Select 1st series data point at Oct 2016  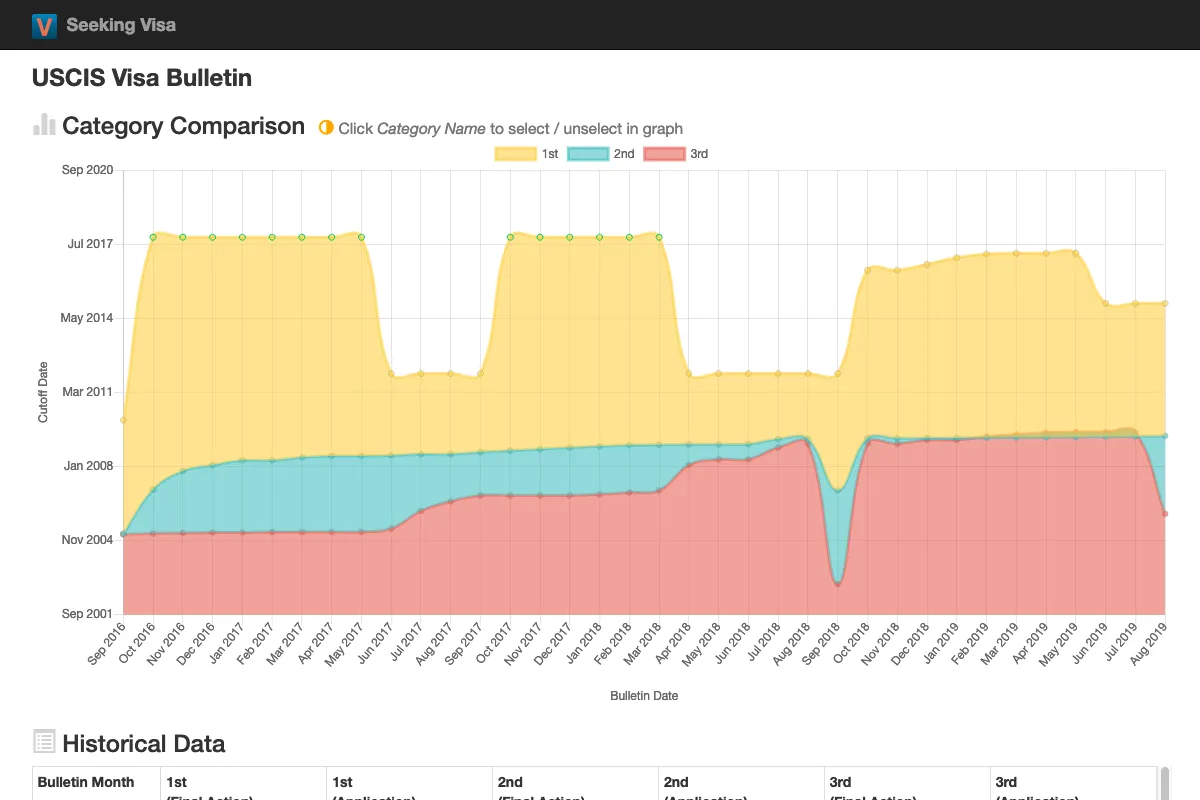coord(153,237)
